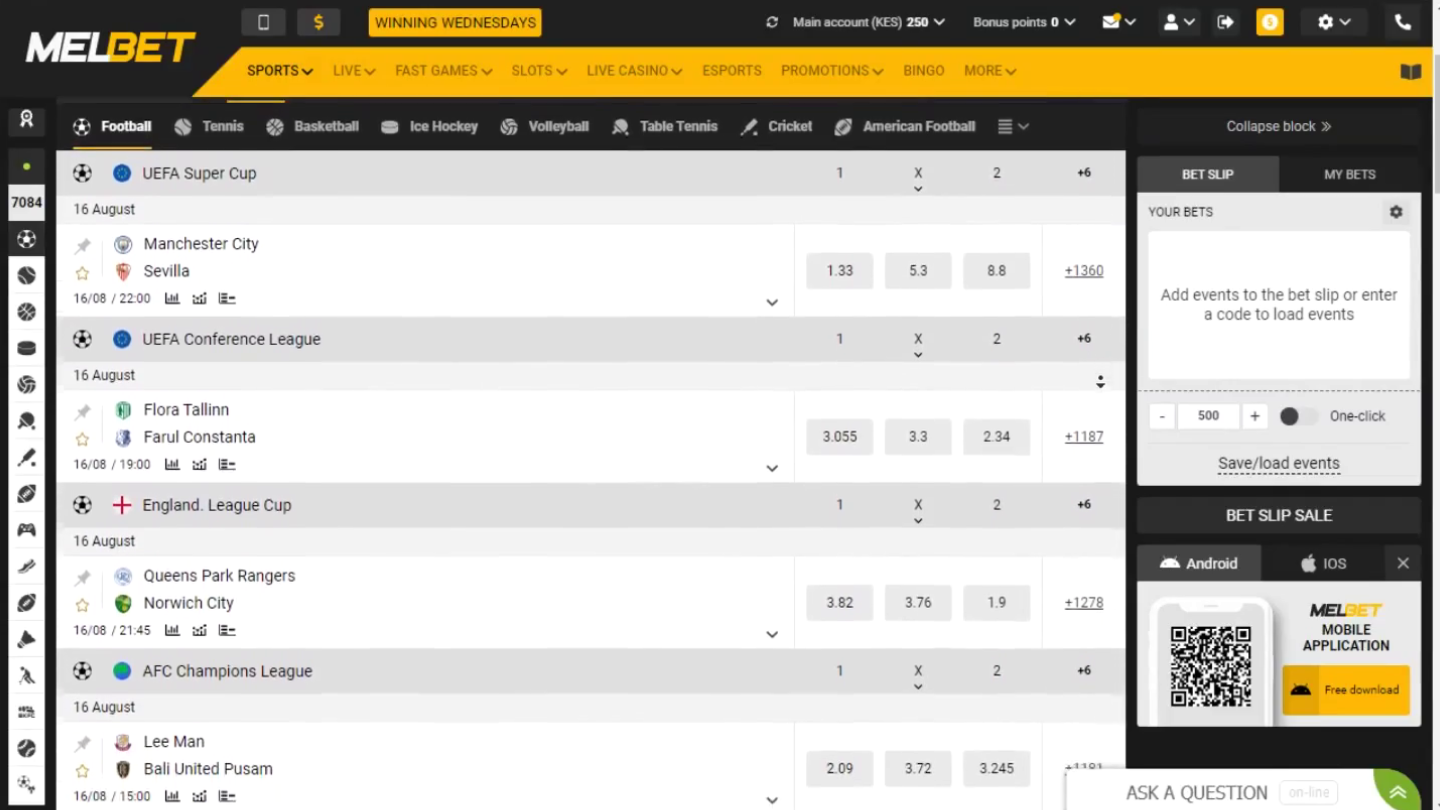Click the dollar sign payments icon

[x=318, y=22]
